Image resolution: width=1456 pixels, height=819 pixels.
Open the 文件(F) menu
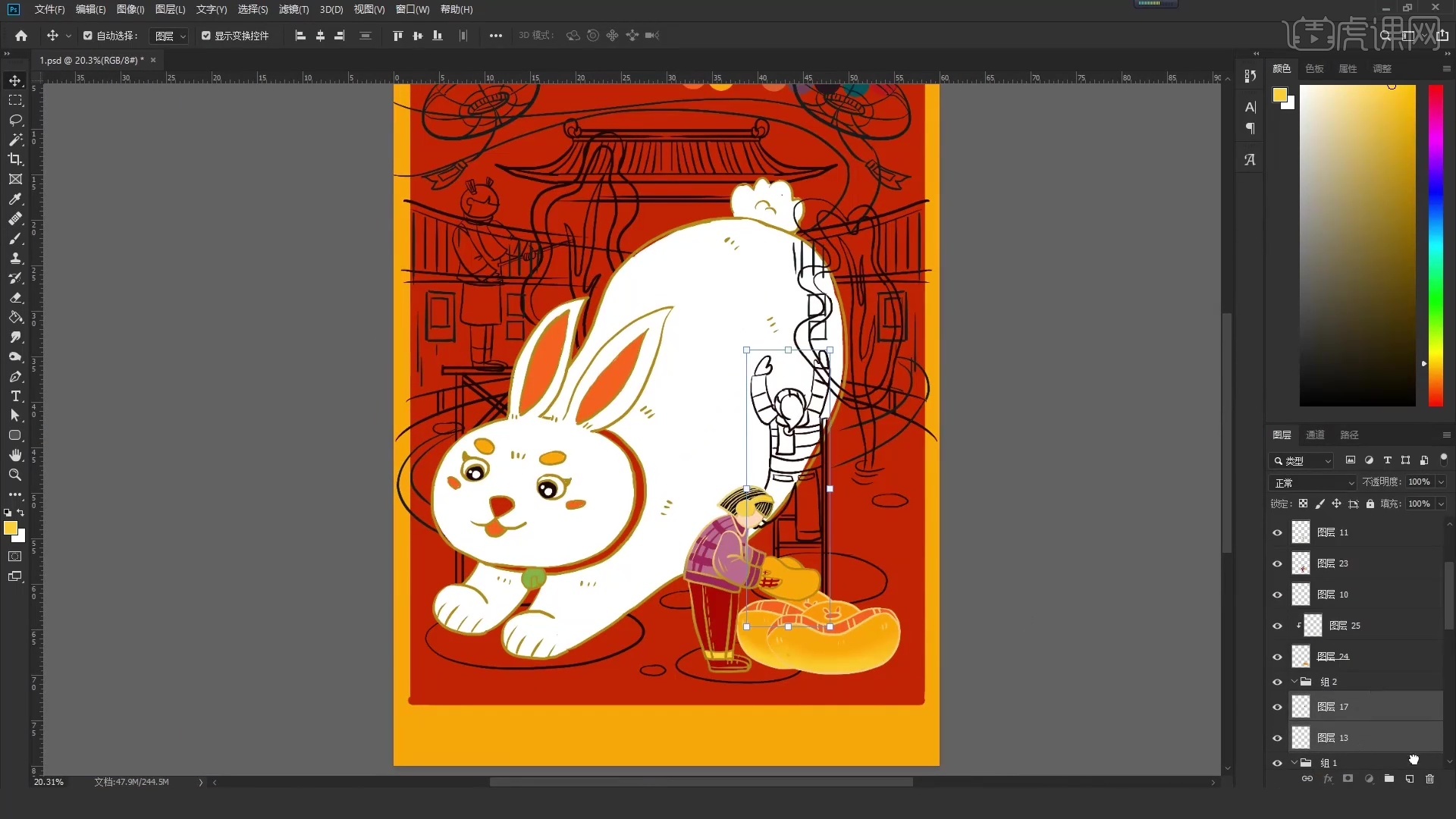[x=49, y=9]
